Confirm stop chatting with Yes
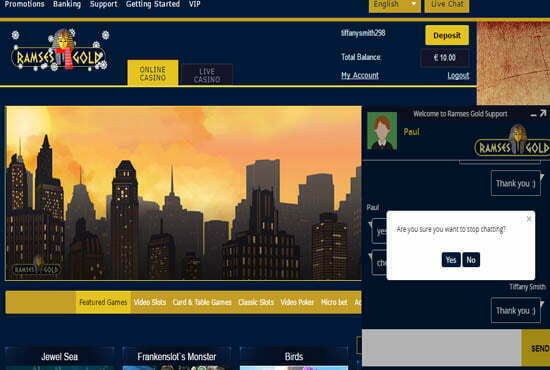 pyautogui.click(x=451, y=260)
